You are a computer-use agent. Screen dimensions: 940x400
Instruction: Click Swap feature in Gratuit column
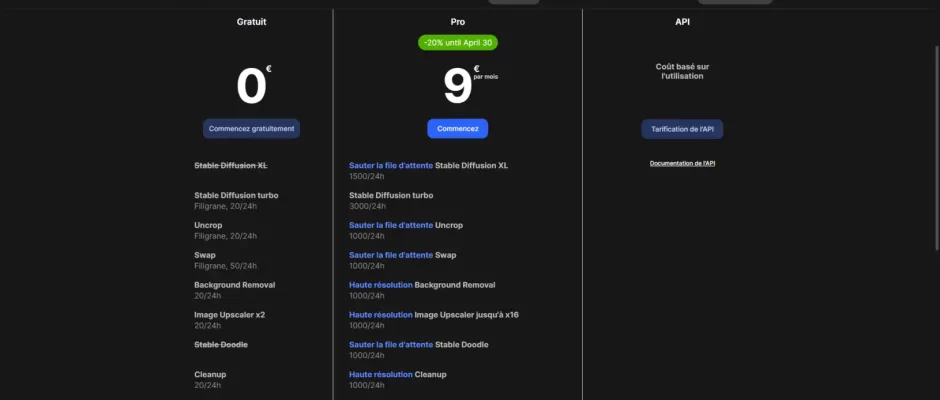click(x=204, y=255)
